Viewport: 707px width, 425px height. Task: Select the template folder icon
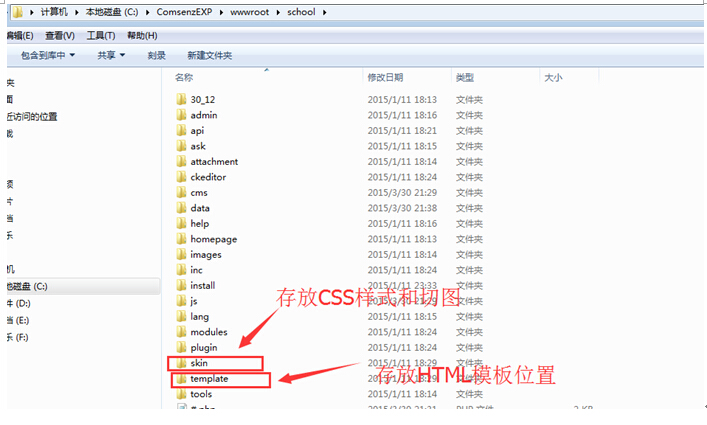click(181, 379)
